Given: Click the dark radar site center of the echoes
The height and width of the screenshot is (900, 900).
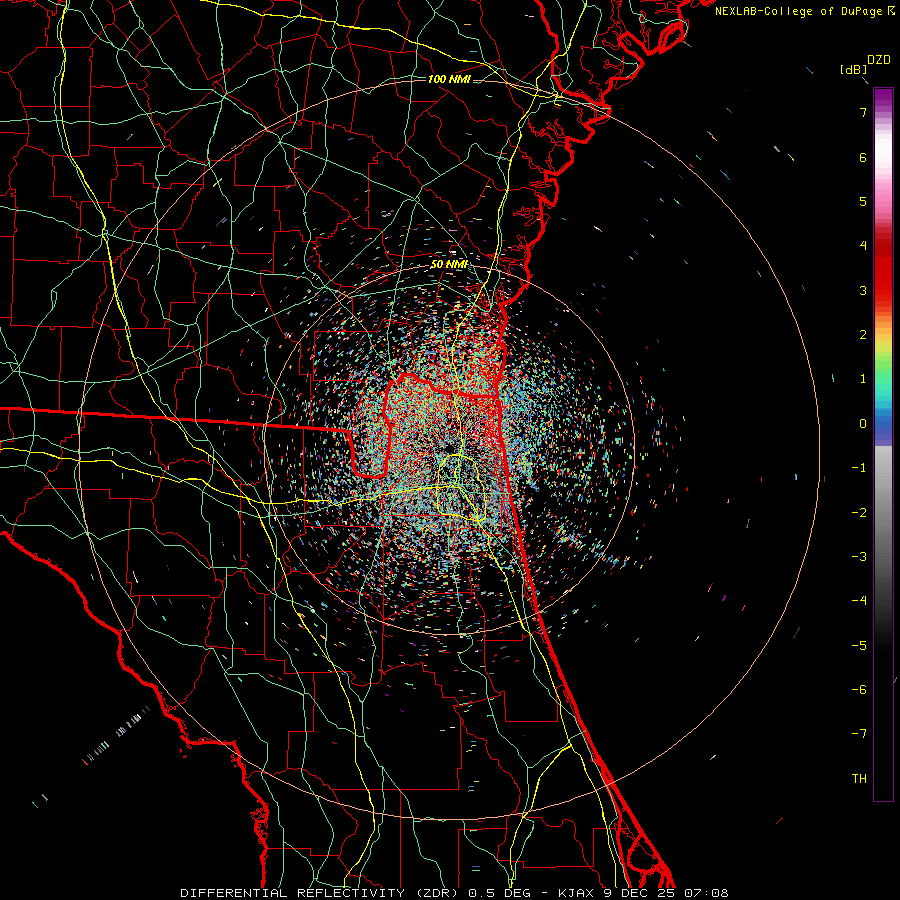Looking at the screenshot, I should 449,447.
